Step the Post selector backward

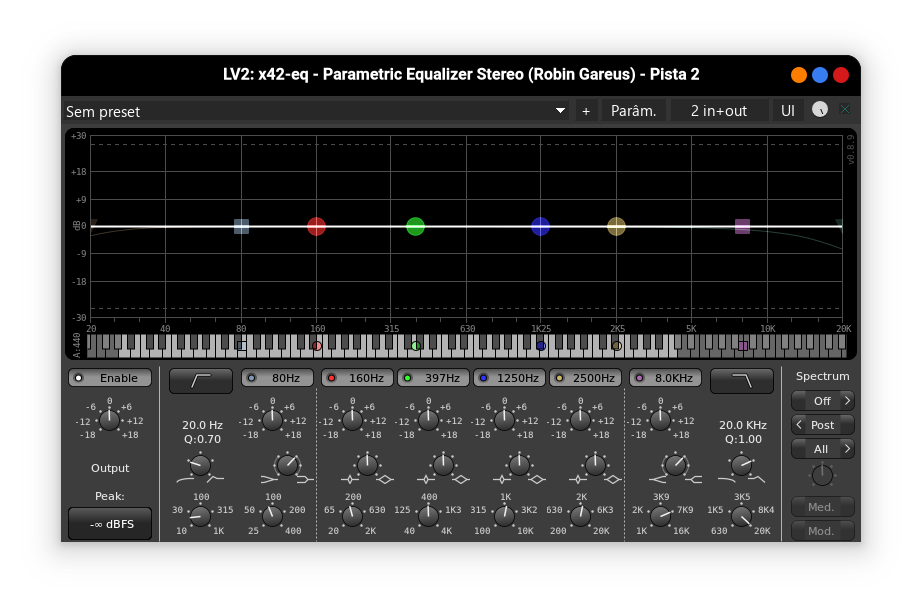click(800, 424)
